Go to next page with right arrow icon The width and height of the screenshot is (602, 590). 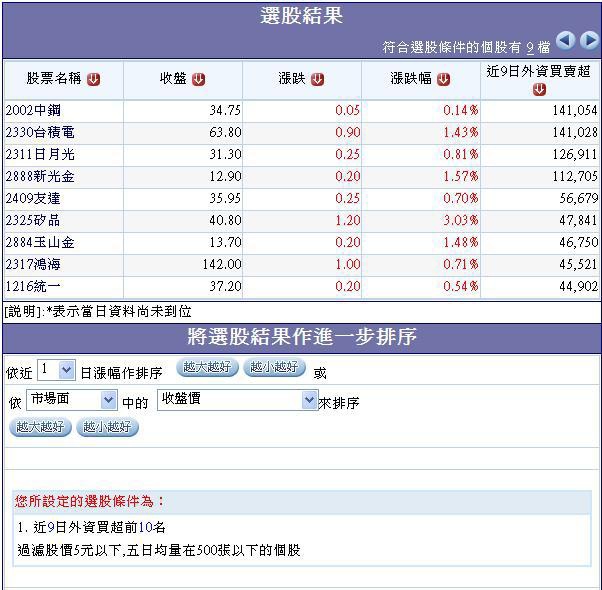coord(589,40)
